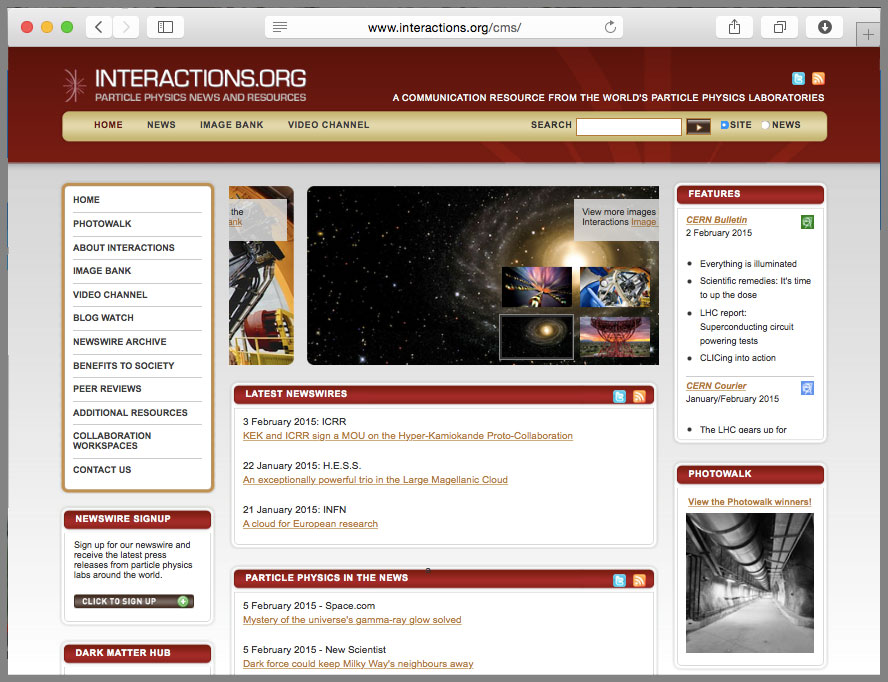Click the search text field
Screen dimensions: 888x682
629,127
